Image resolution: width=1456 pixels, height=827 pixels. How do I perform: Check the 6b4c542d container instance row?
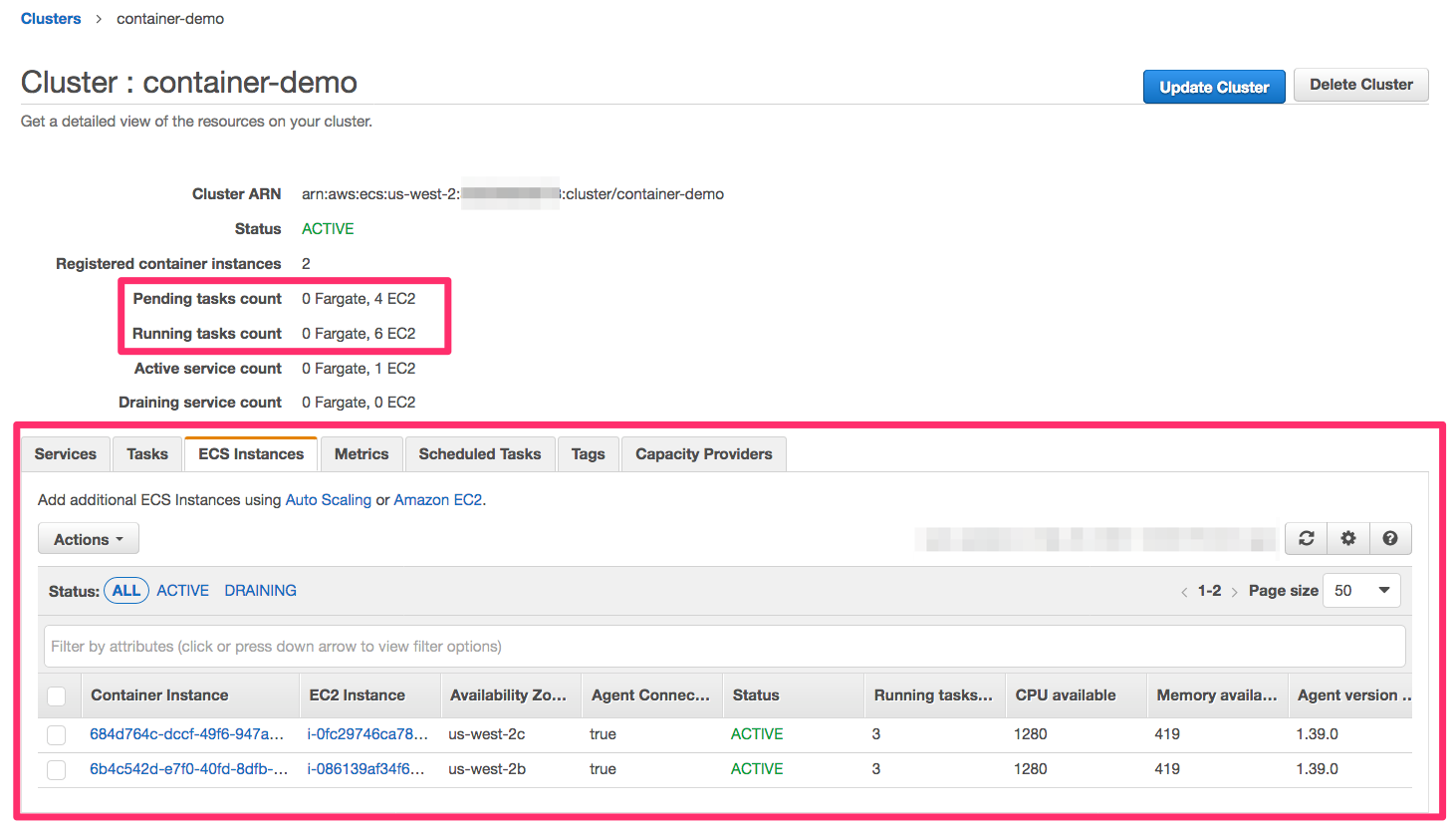57,770
